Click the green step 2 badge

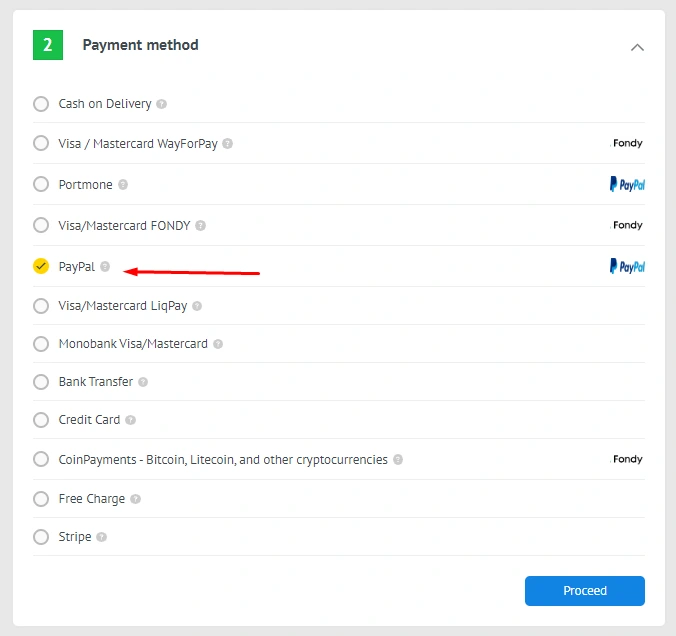point(48,45)
